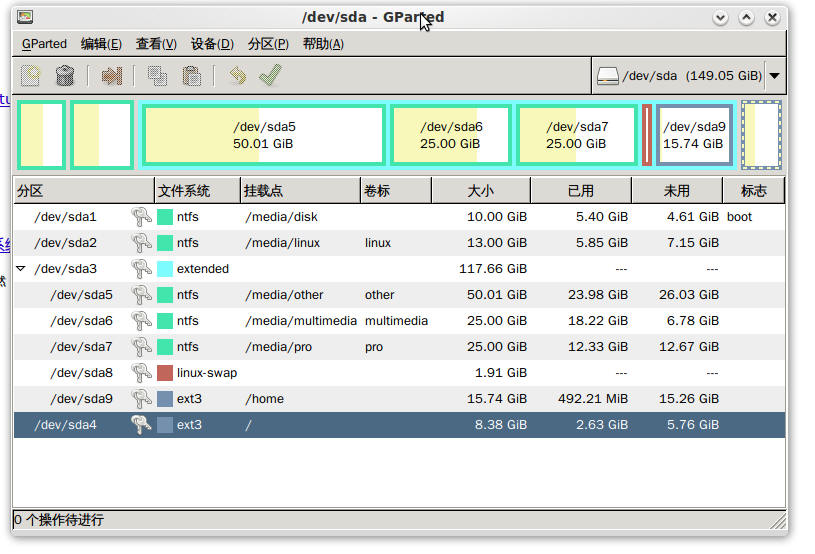Select the /dev/sda2 row in partition list

pos(399,243)
